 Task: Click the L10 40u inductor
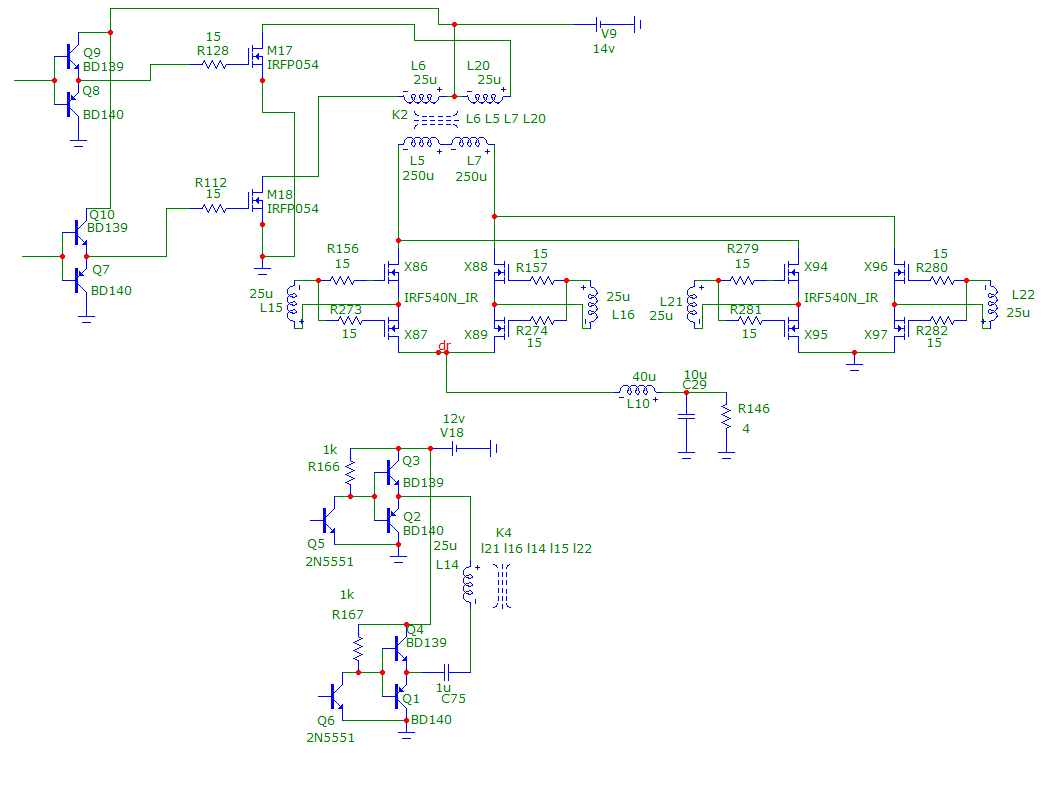point(638,392)
